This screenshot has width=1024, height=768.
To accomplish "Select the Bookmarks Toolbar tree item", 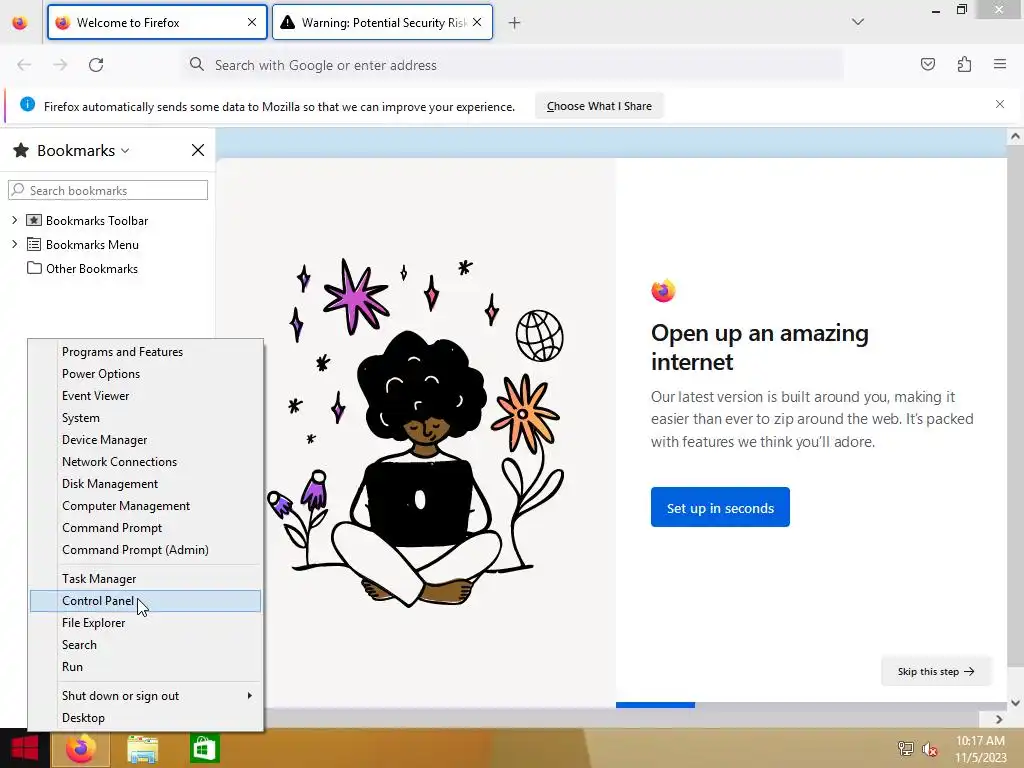I will pyautogui.click(x=97, y=221).
